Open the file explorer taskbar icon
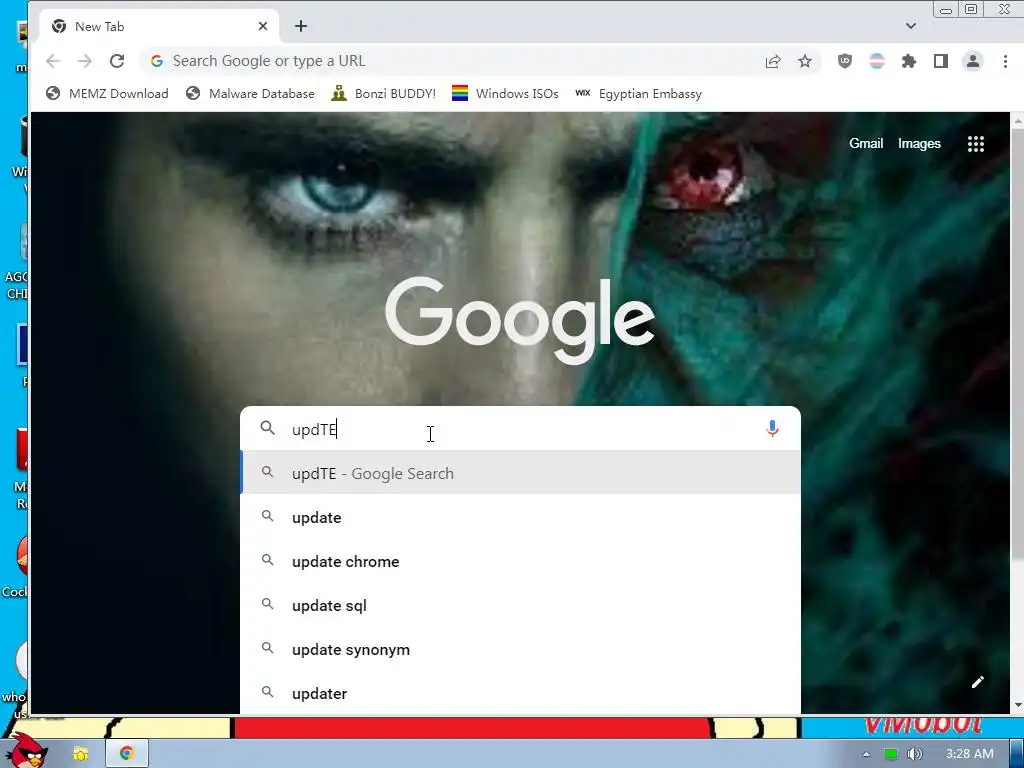1024x768 pixels. coord(80,754)
